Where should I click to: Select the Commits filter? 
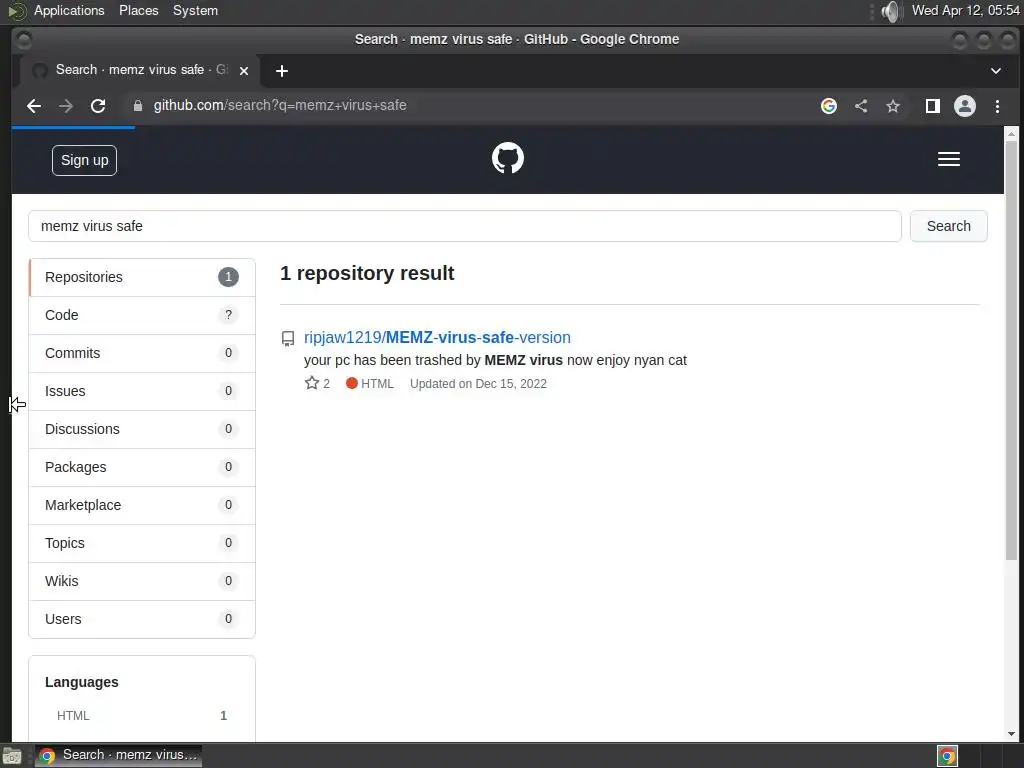point(142,353)
